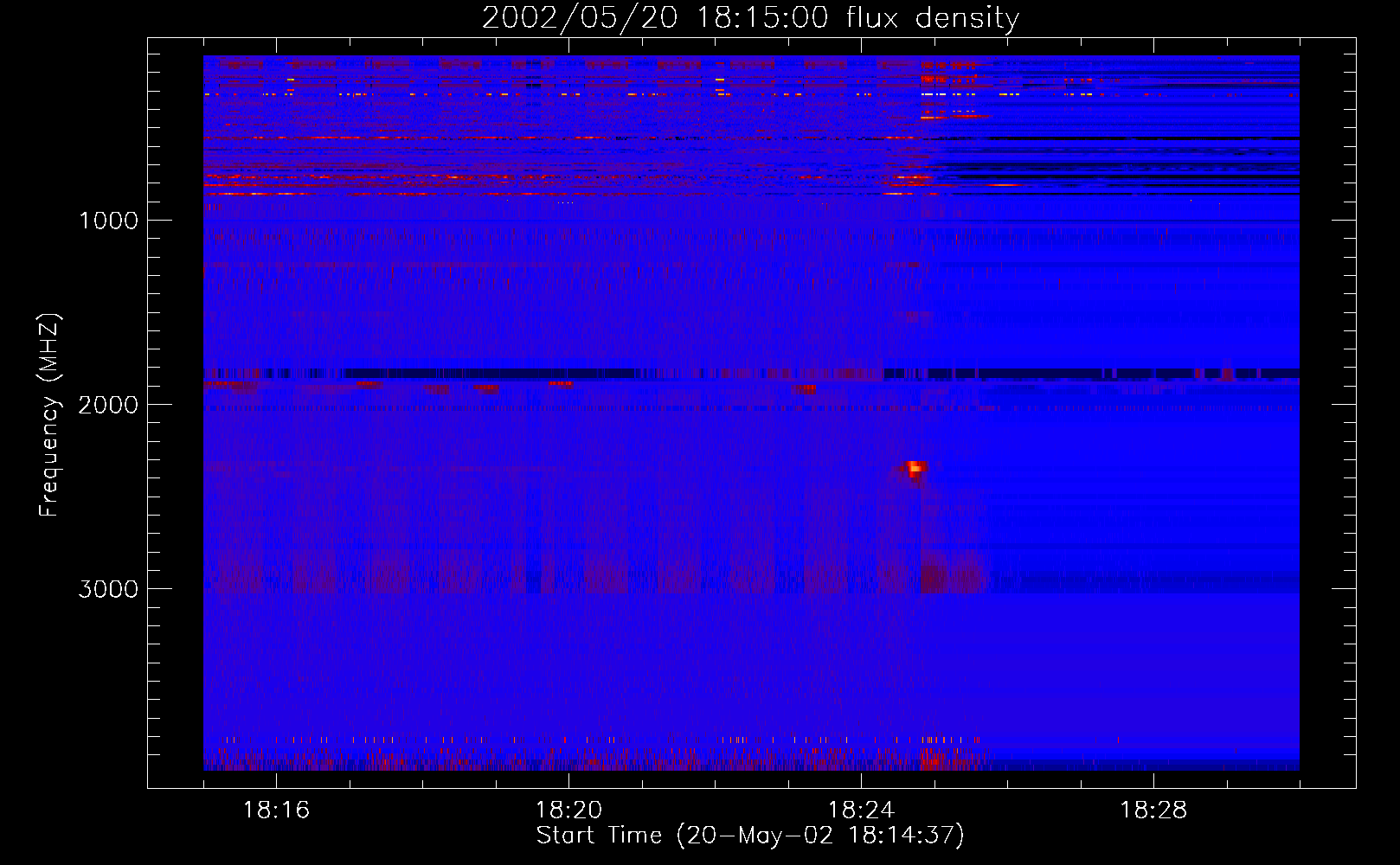Click the 3000 frequency tick label
This screenshot has width=1400, height=865.
pyautogui.click(x=109, y=589)
